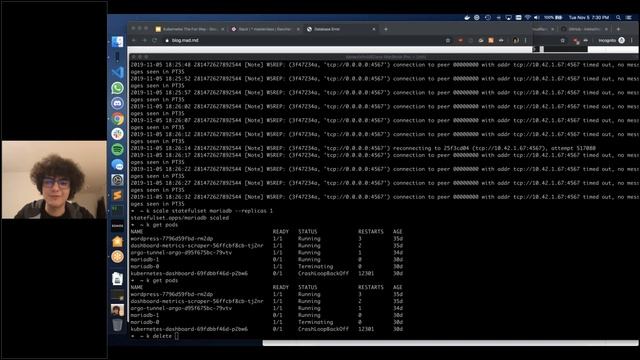Image resolution: width=640 pixels, height=360 pixels.
Task: Open new tab in incognito window
Action: [x=618, y=29]
